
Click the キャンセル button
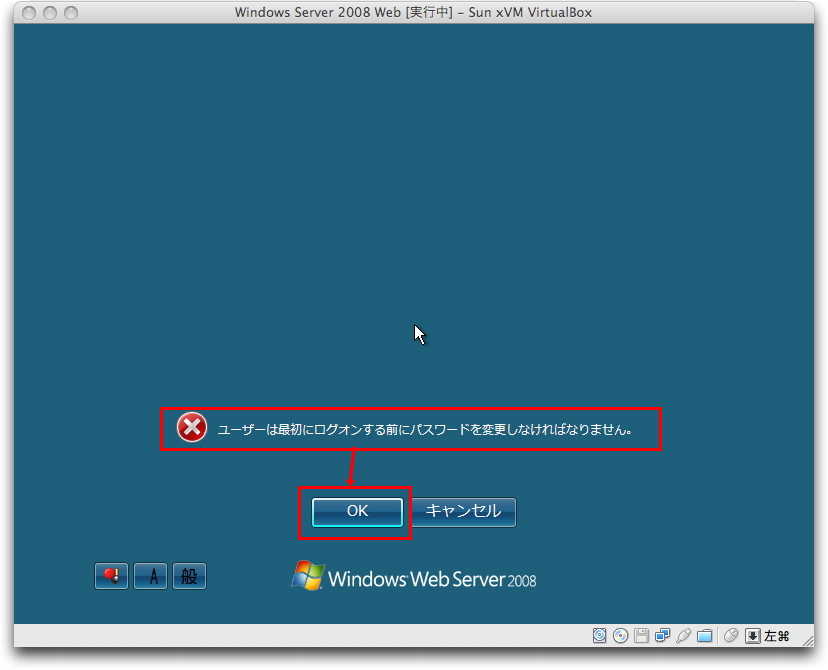click(464, 512)
